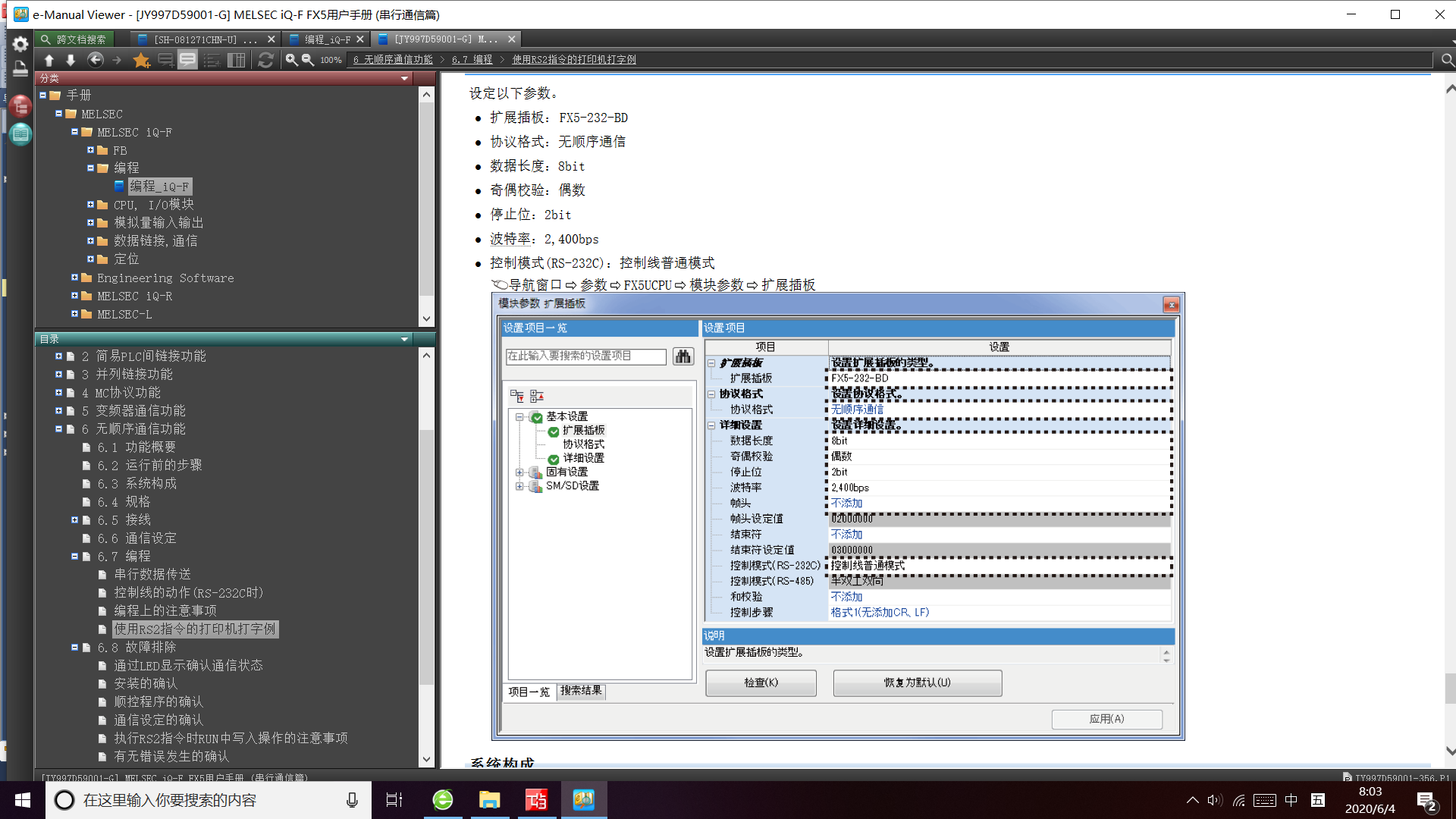Screen dimensions: 1456x819
Task: Click the search icon at far right of breadcrumb bar
Action: pos(1447,60)
